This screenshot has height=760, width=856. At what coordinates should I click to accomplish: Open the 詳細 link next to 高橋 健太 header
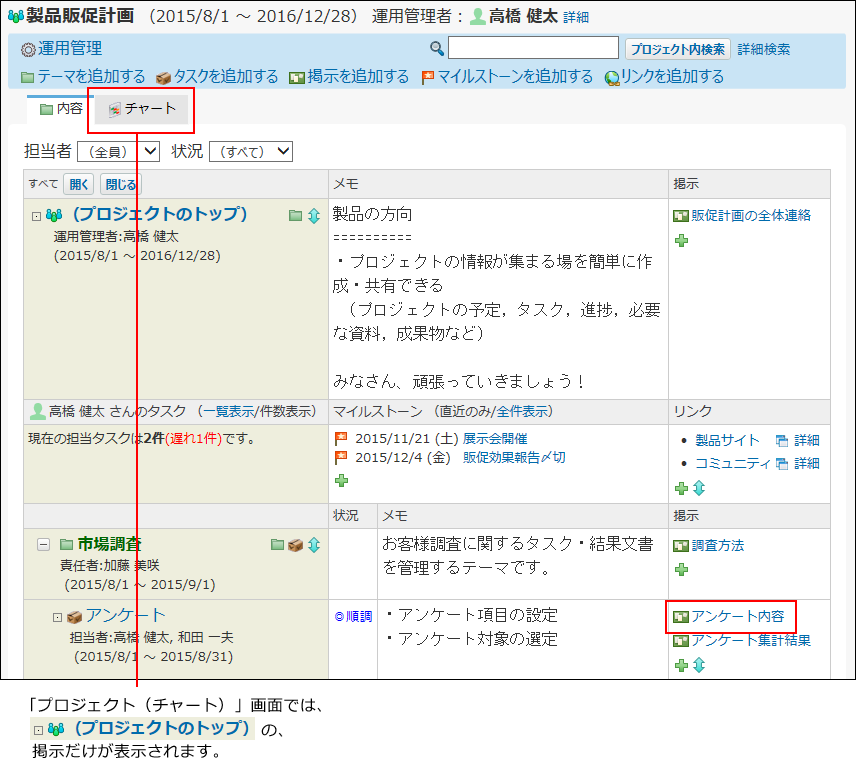[x=576, y=17]
